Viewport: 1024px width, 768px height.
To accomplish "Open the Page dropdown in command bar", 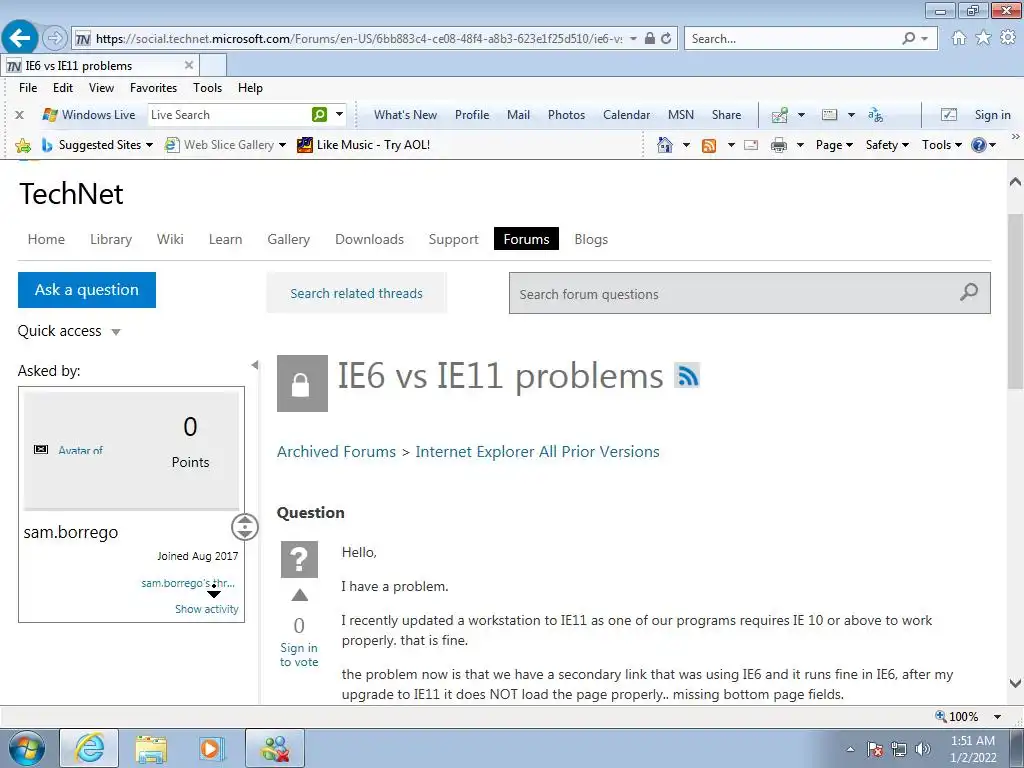I will coord(835,145).
